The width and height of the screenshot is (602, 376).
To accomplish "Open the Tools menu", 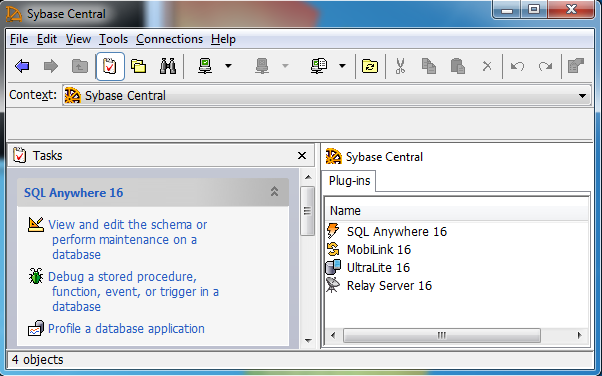I will point(114,39).
